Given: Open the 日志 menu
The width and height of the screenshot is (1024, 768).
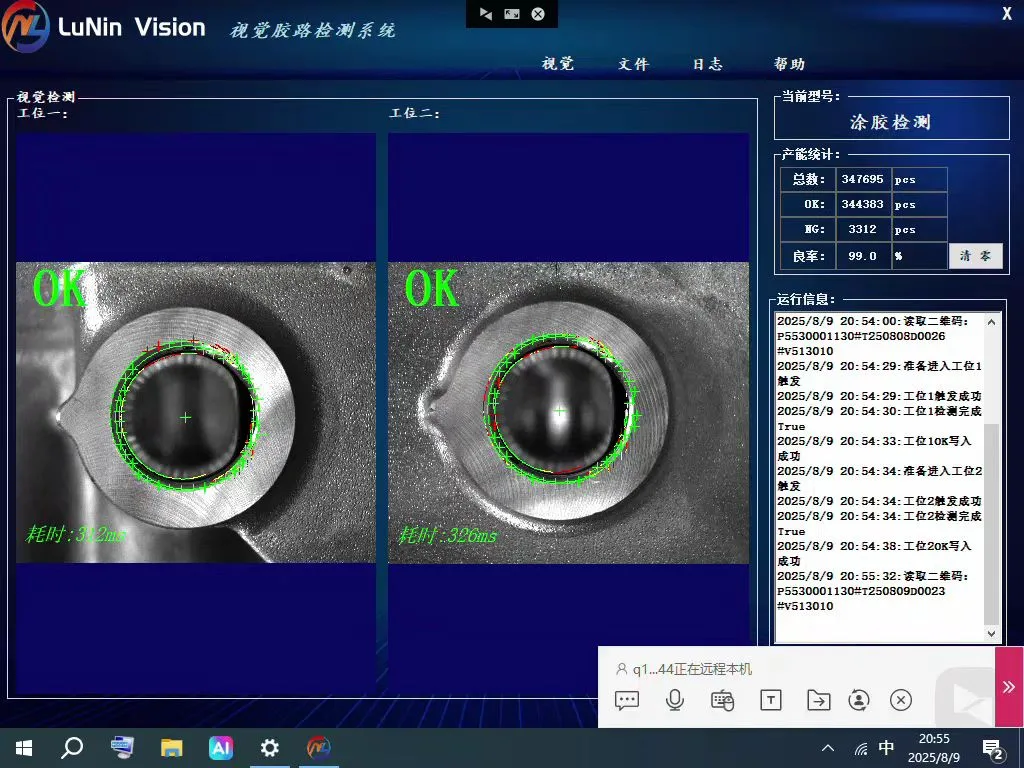Looking at the screenshot, I should pos(708,63).
